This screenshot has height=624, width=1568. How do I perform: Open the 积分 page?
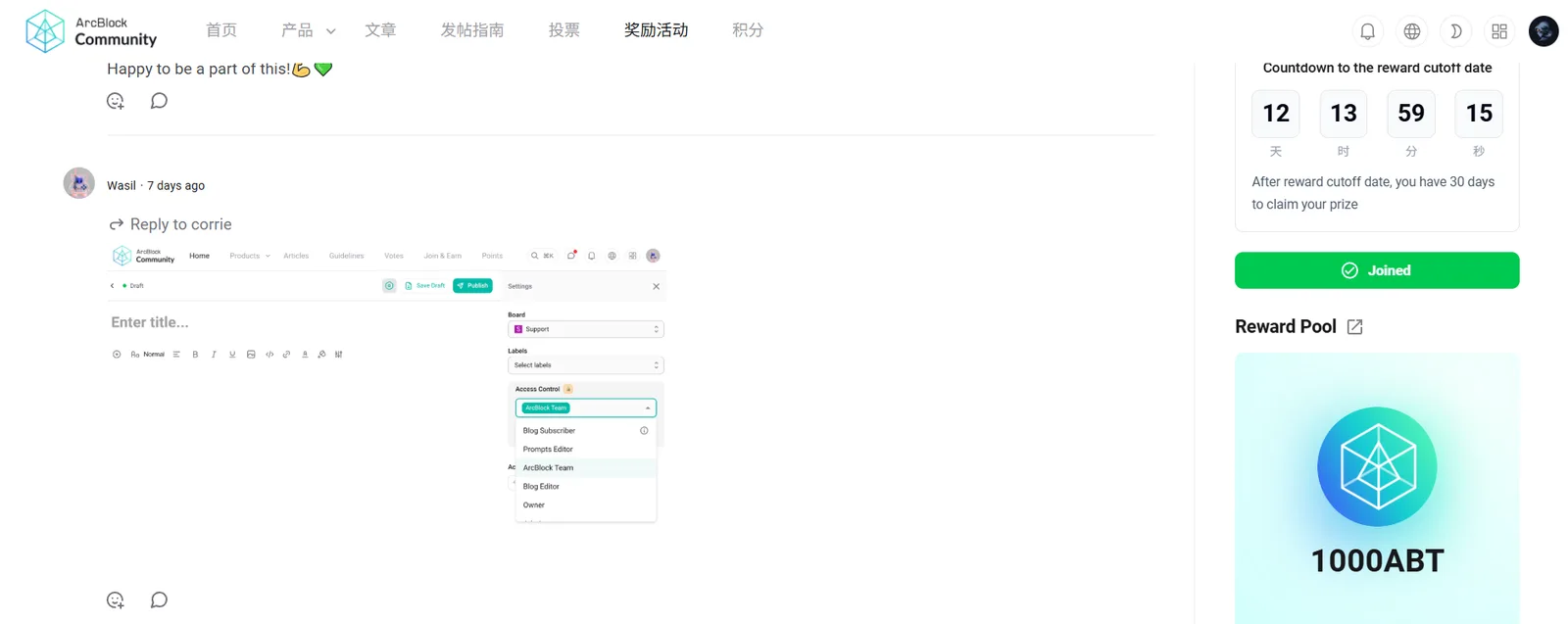(x=748, y=30)
